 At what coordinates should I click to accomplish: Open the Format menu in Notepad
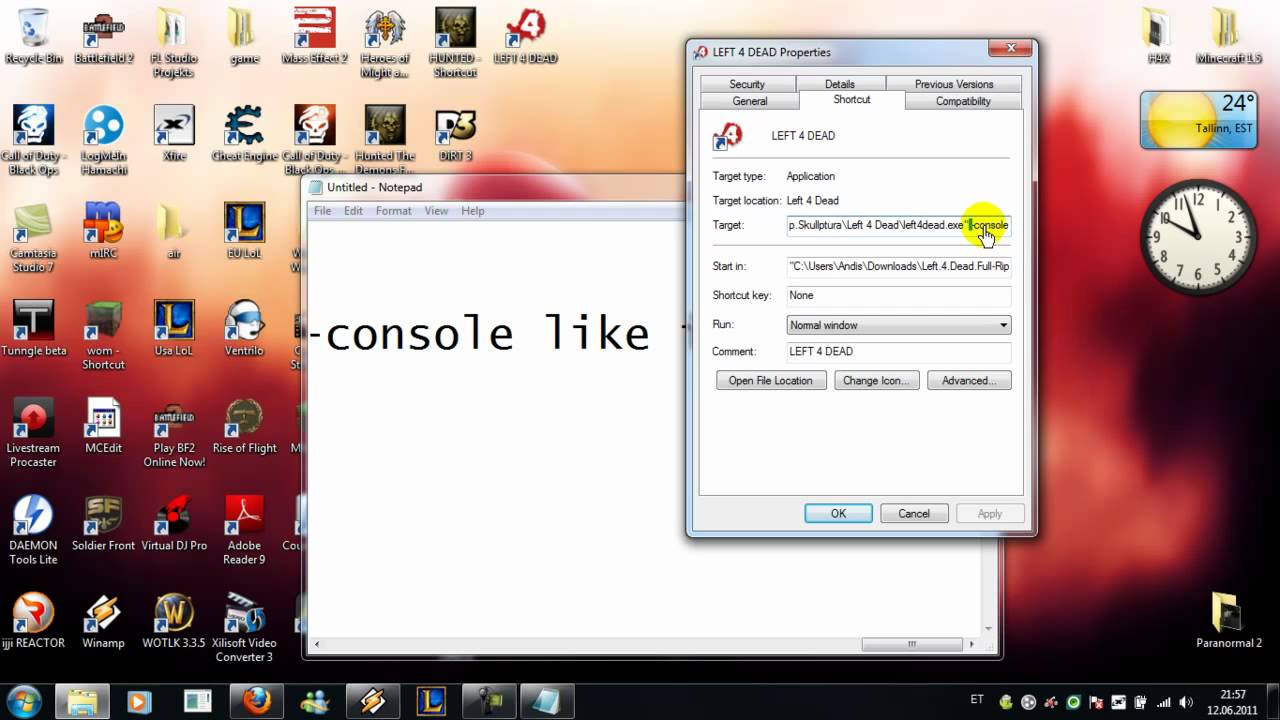coord(394,211)
